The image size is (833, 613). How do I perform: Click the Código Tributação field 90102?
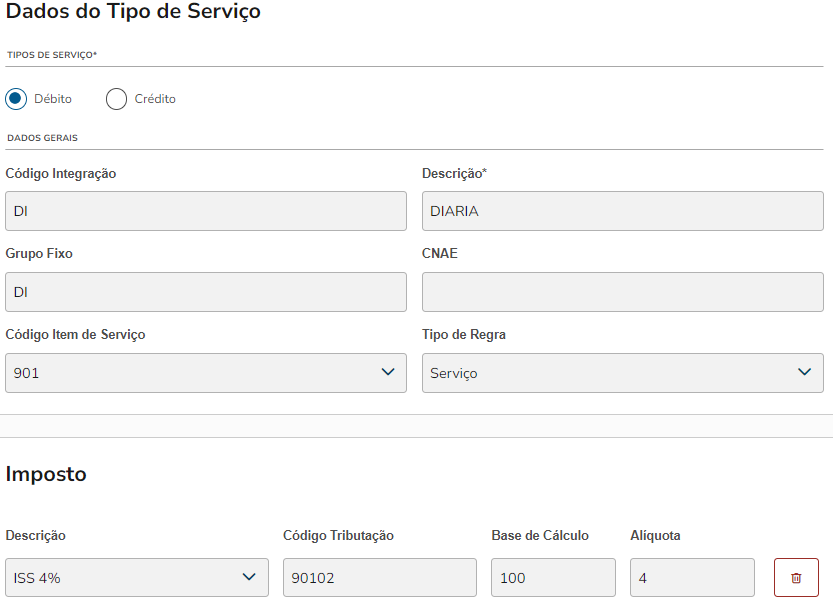379,578
